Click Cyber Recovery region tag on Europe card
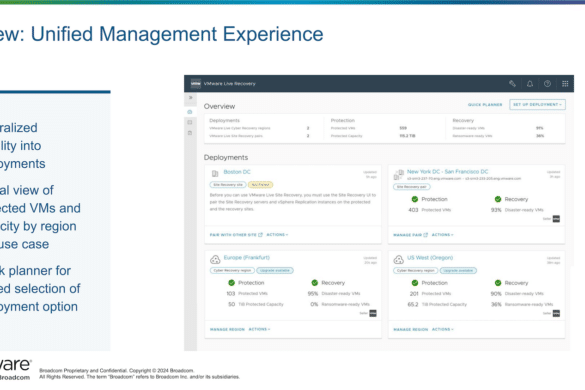Screen dimensions: 585x390 pyautogui.click(x=232, y=270)
